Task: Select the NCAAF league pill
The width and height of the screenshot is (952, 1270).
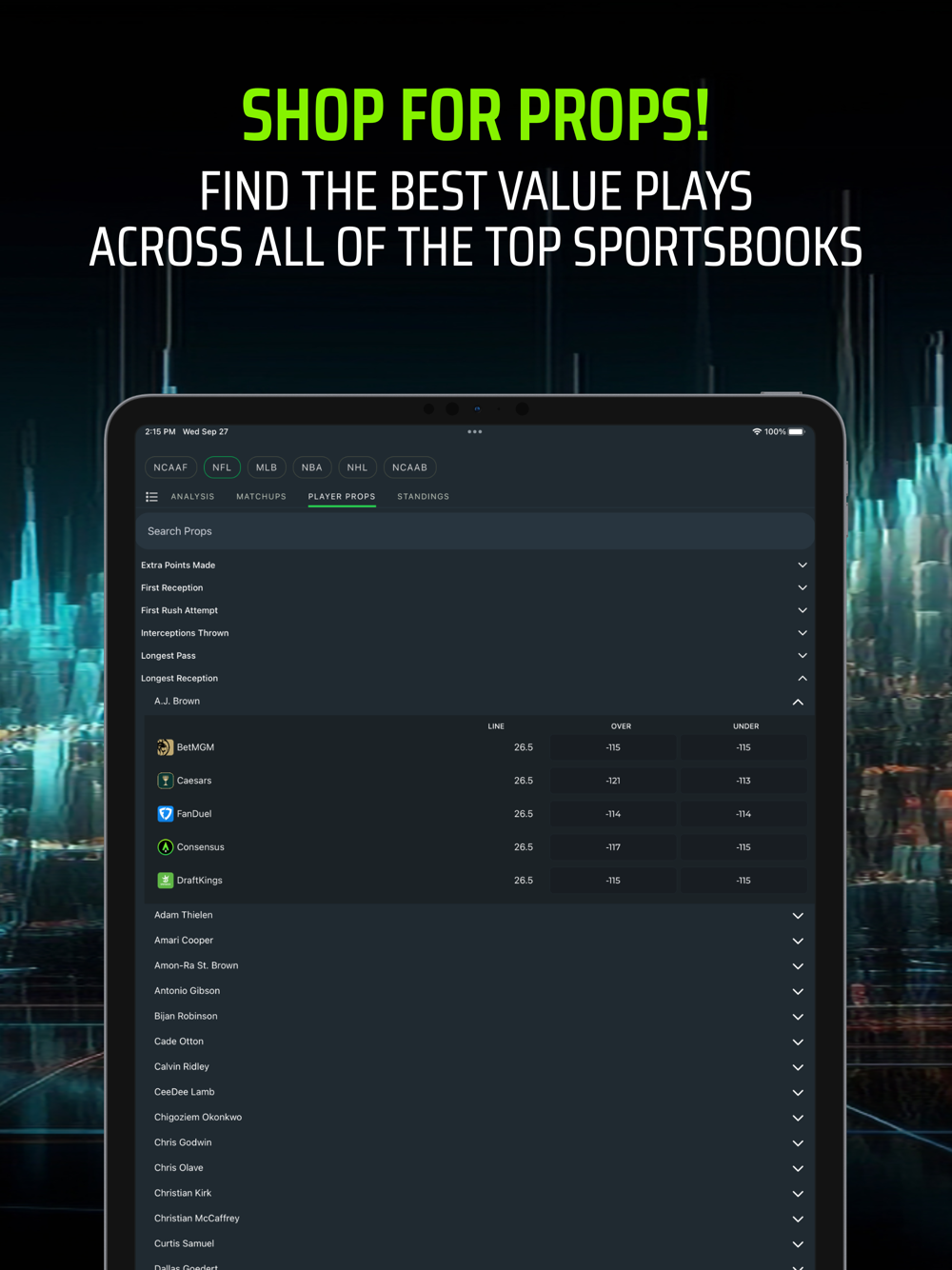Action: point(170,467)
